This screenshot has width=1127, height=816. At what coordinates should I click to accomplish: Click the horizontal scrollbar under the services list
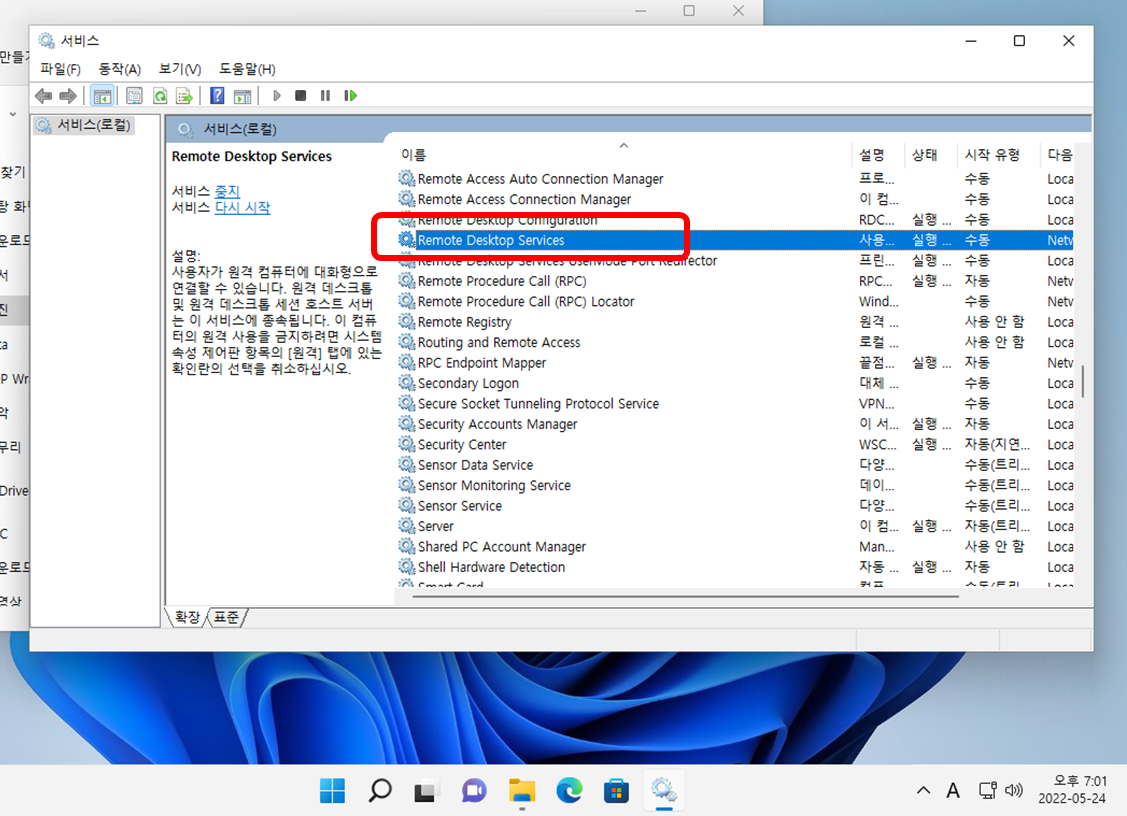click(685, 596)
